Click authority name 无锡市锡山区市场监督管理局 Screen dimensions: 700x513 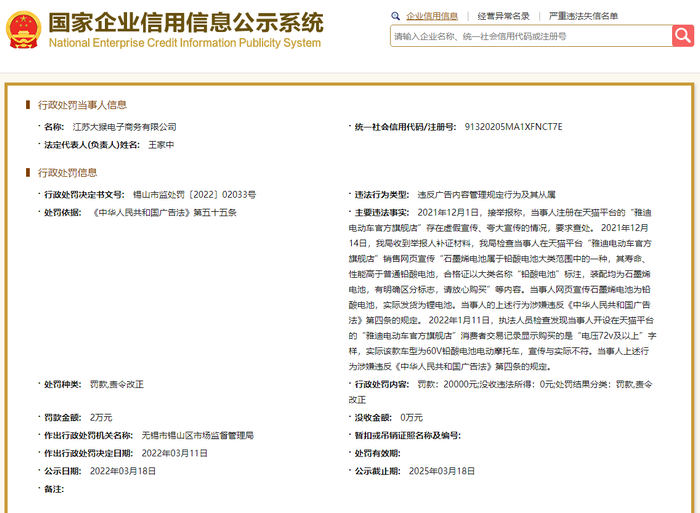pyautogui.click(x=198, y=435)
